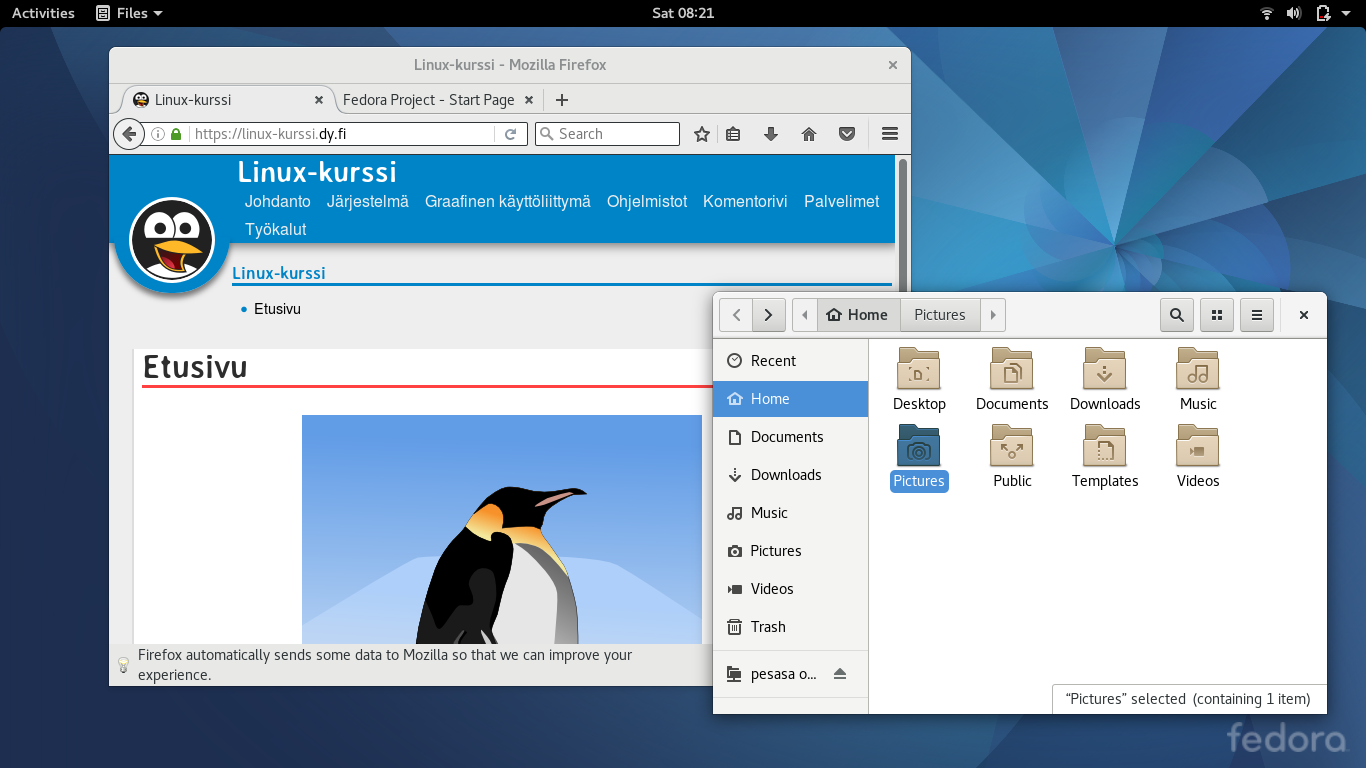
Task: Bookmark this page with the star icon
Action: (702, 134)
